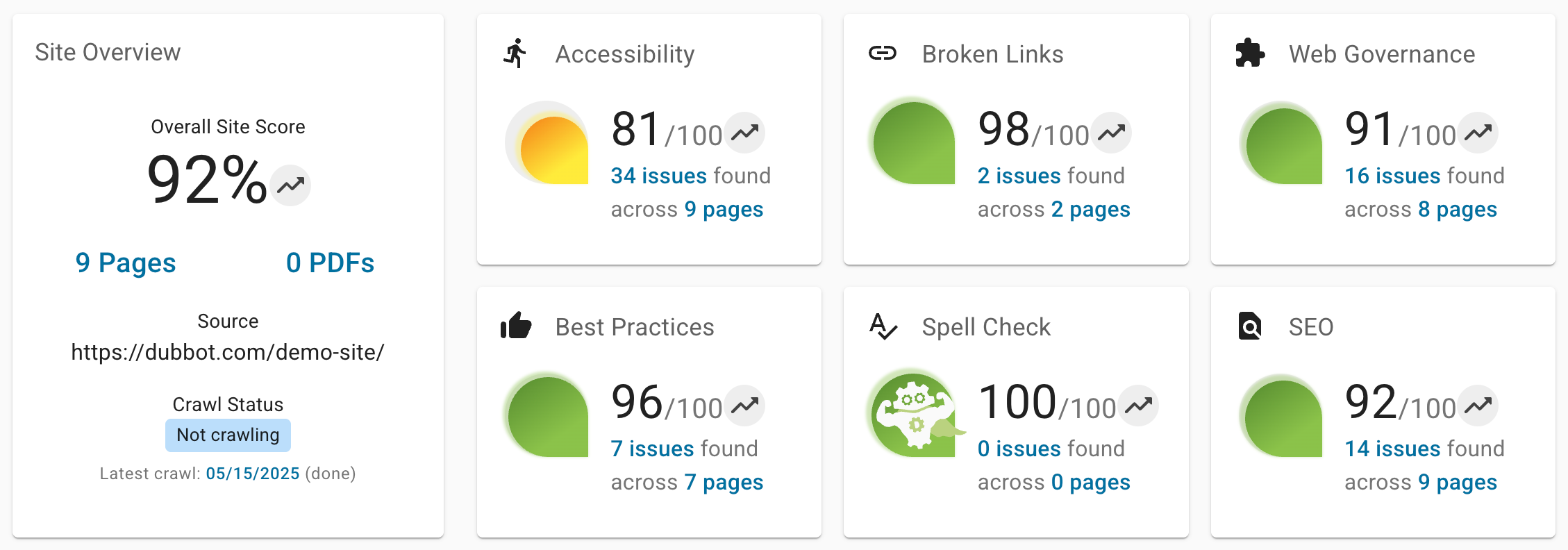Click the Broken Links chain icon

(x=882, y=51)
